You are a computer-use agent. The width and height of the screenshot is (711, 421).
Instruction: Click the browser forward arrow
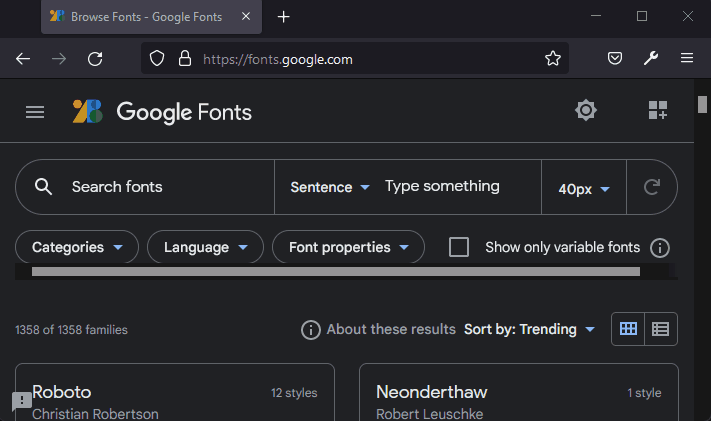tap(59, 59)
